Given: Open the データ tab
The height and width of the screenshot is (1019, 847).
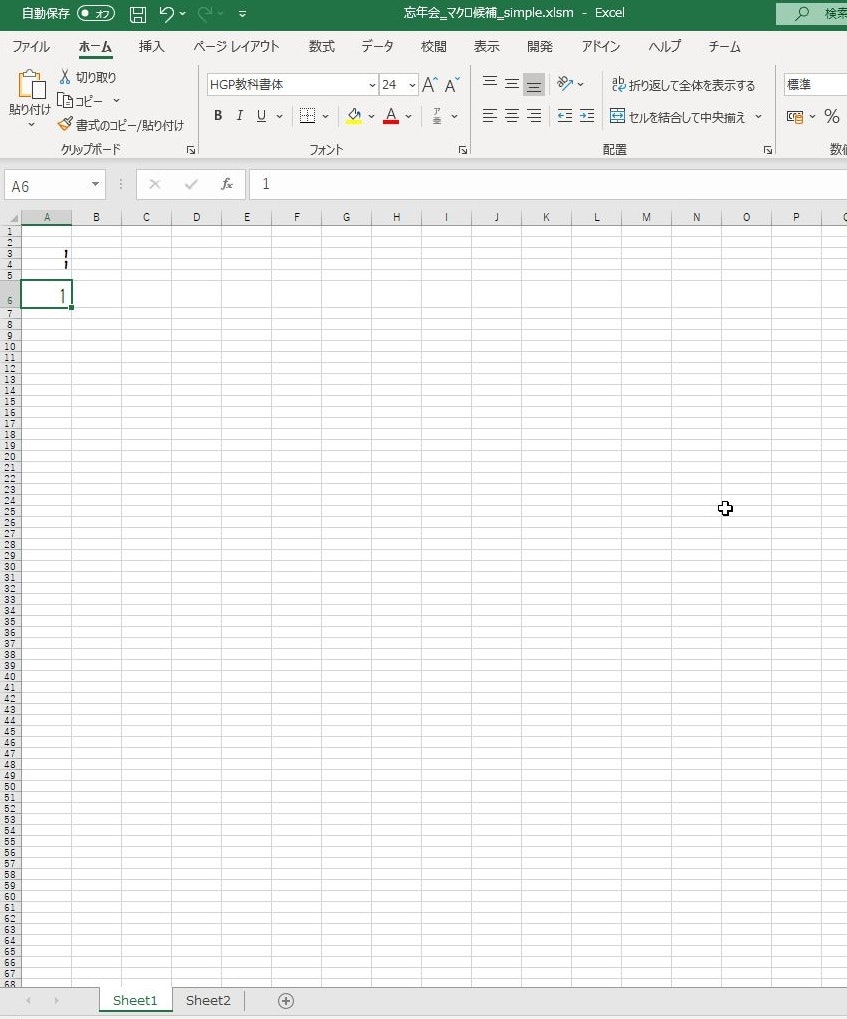Looking at the screenshot, I should point(378,47).
